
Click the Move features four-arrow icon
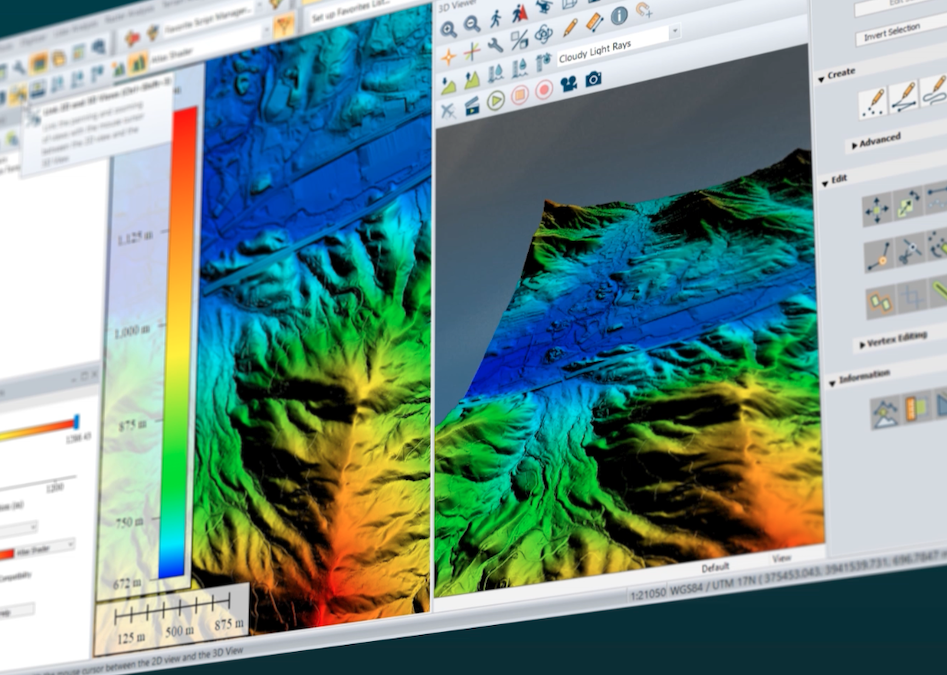tap(876, 210)
